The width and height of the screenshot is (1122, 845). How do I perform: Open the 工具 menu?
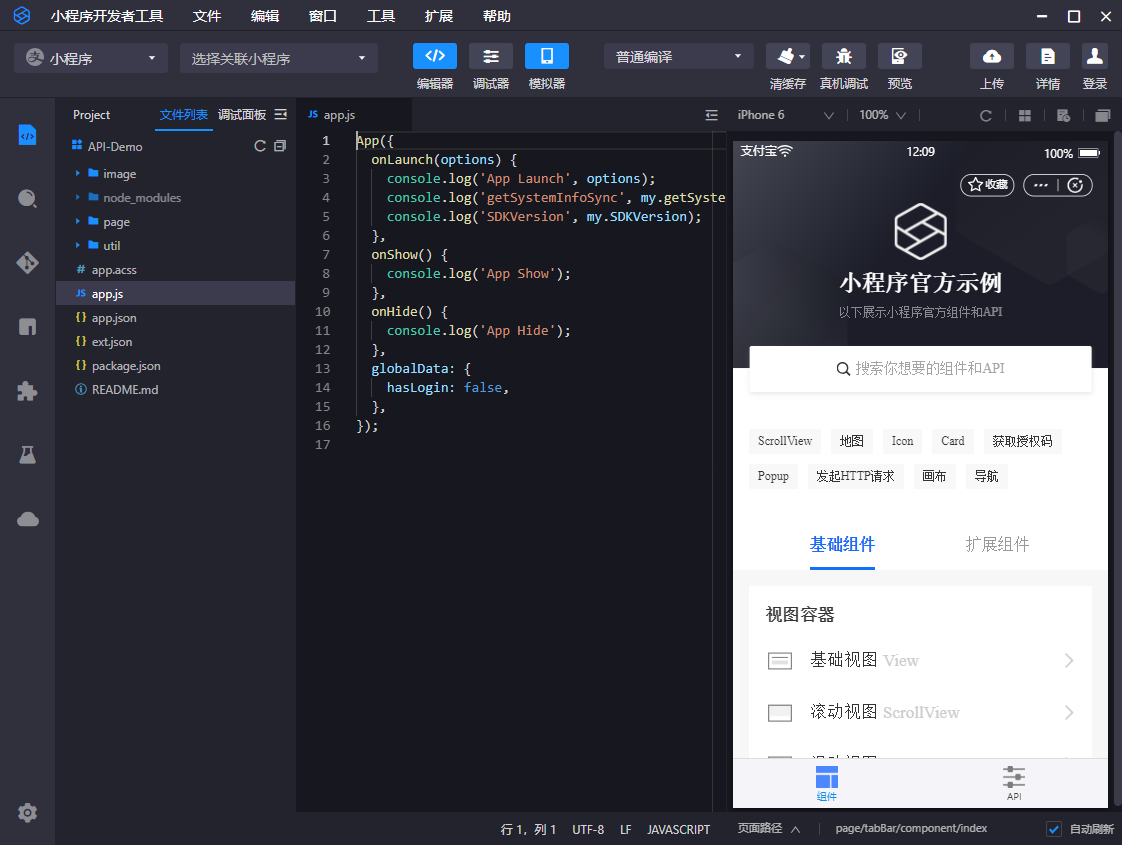381,16
